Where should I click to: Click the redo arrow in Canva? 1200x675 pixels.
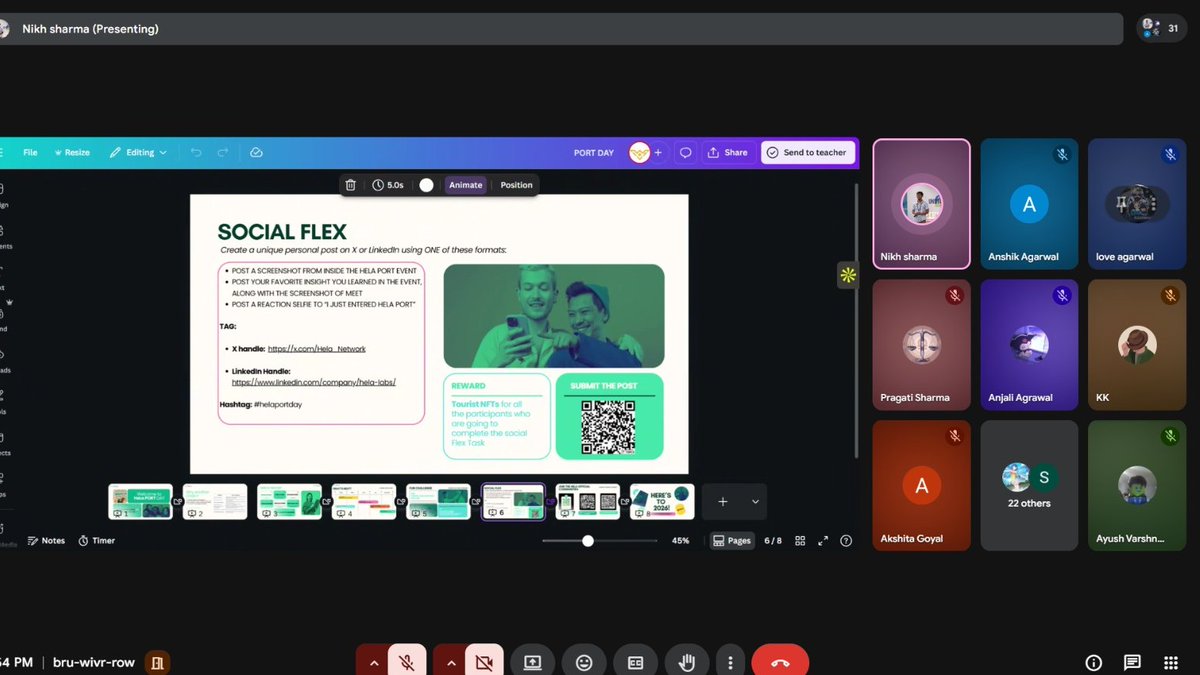pyautogui.click(x=223, y=152)
